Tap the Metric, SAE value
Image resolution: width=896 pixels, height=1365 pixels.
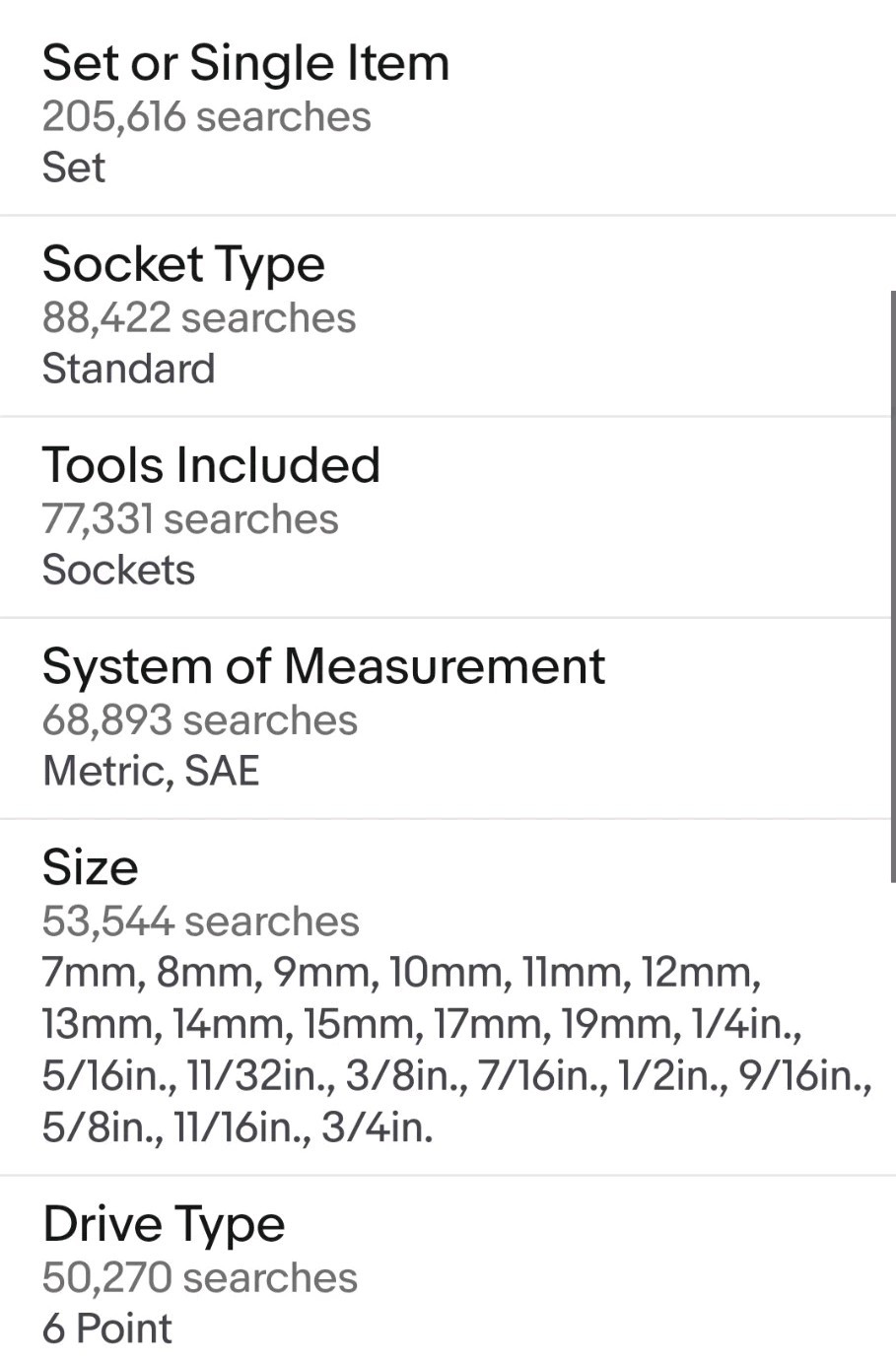151,770
